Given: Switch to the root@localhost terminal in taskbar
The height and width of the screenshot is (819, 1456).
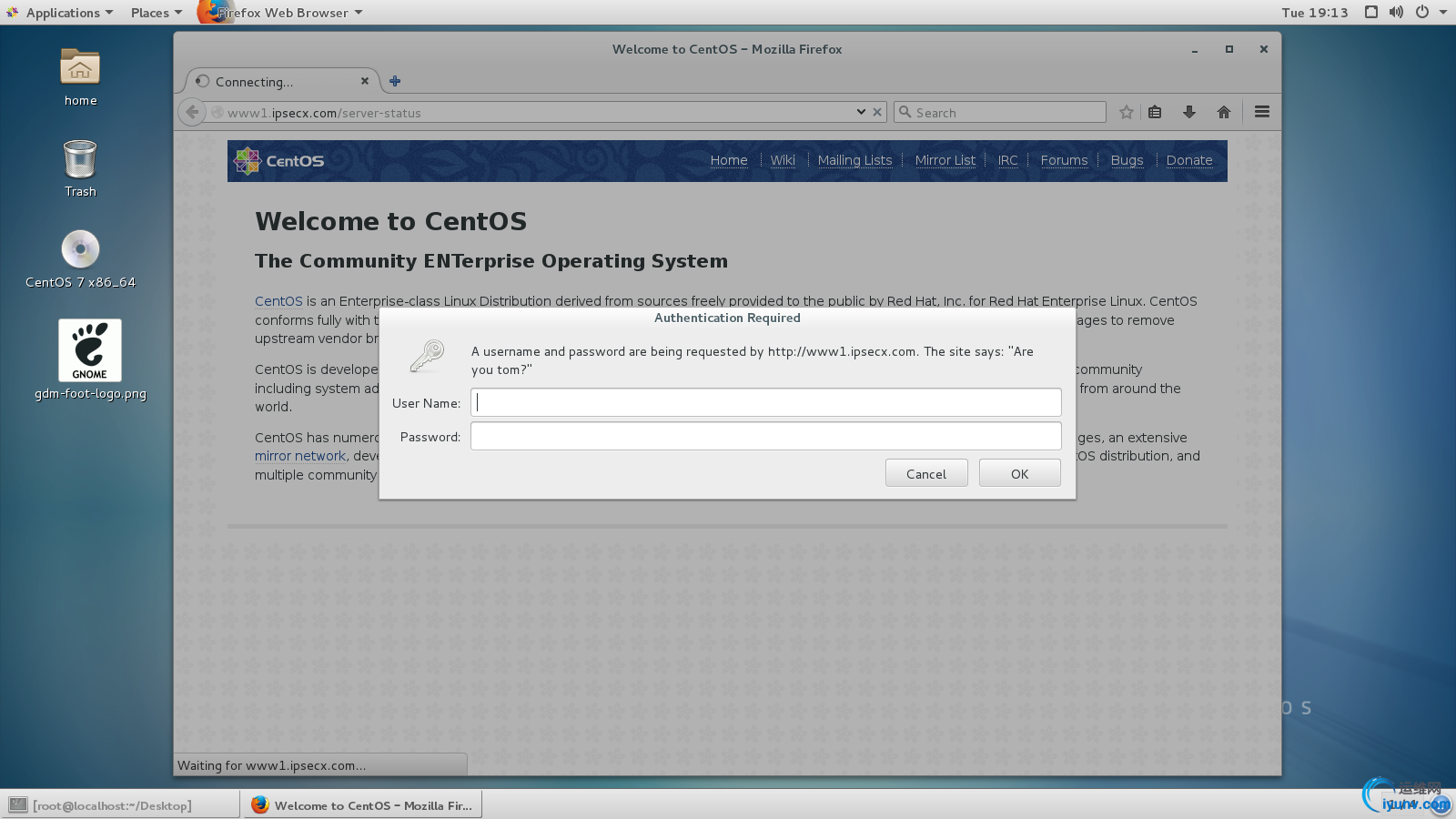Looking at the screenshot, I should [x=122, y=805].
